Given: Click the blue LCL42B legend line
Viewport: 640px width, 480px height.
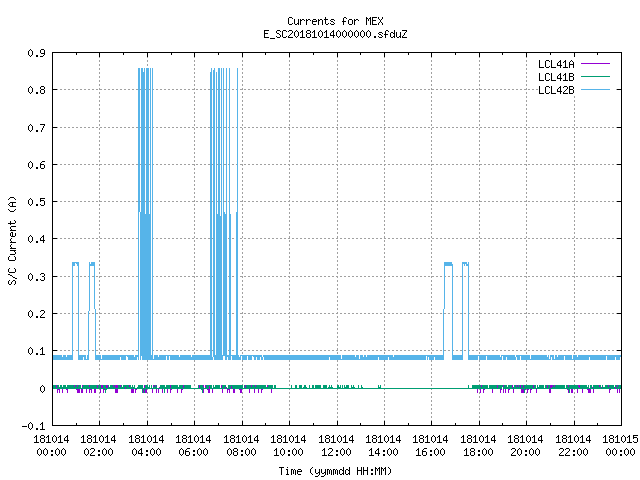Looking at the screenshot, I should coord(596,89).
